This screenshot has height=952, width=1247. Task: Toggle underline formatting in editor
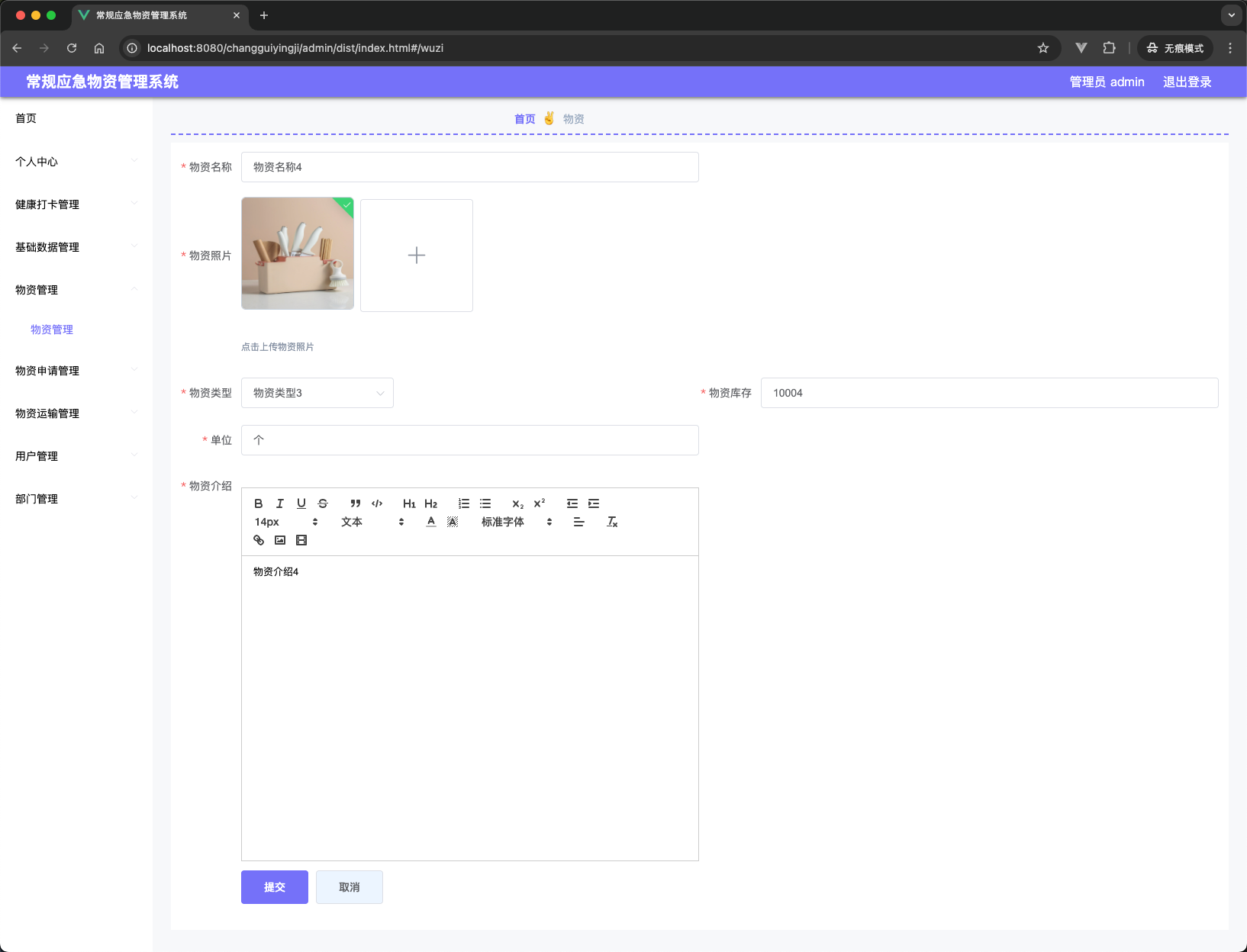301,503
